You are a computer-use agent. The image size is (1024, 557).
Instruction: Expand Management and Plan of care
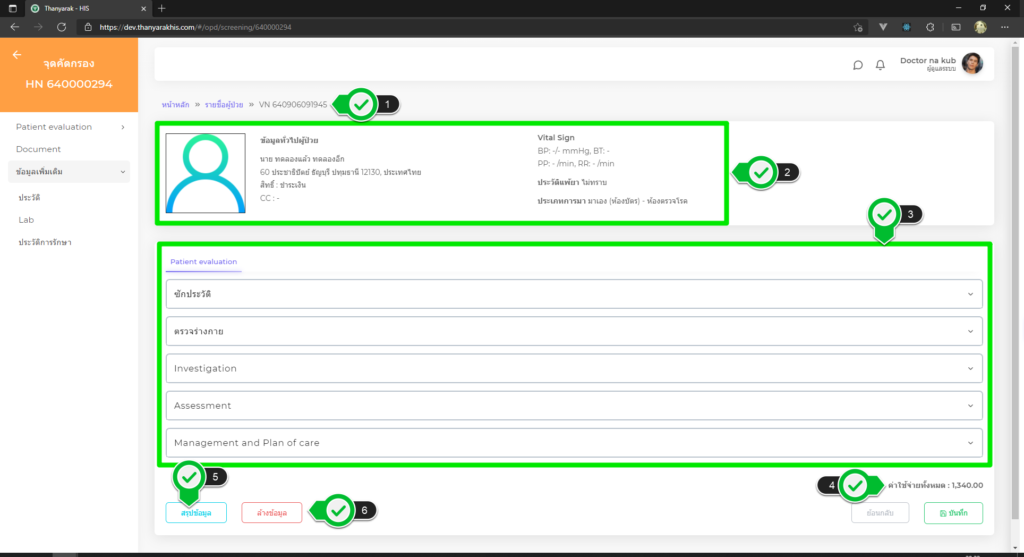click(573, 442)
